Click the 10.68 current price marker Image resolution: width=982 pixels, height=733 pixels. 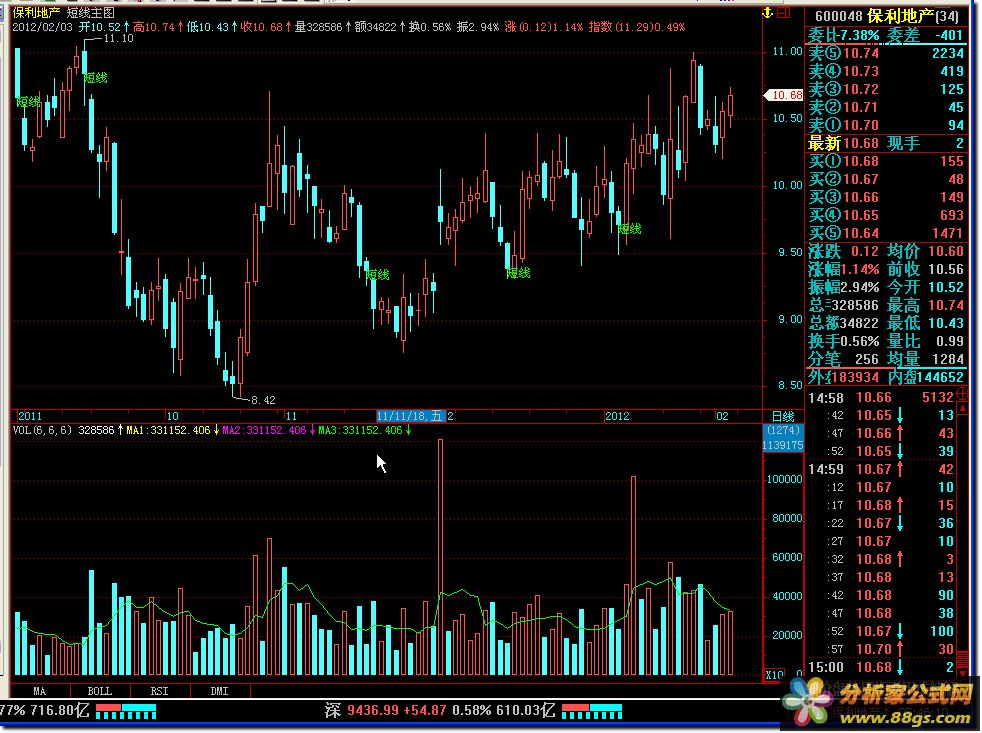coord(784,95)
